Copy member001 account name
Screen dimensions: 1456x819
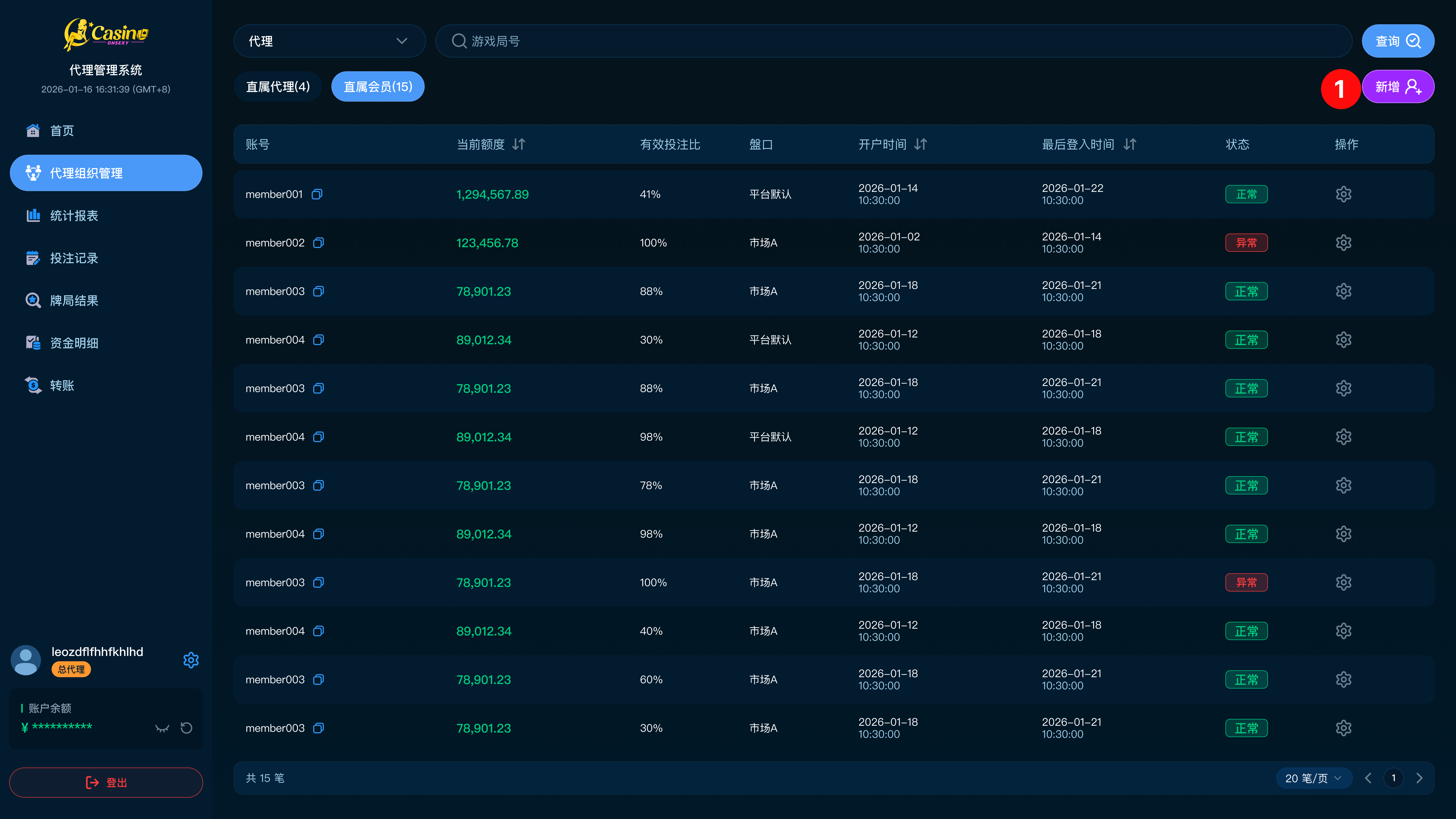pyautogui.click(x=317, y=194)
